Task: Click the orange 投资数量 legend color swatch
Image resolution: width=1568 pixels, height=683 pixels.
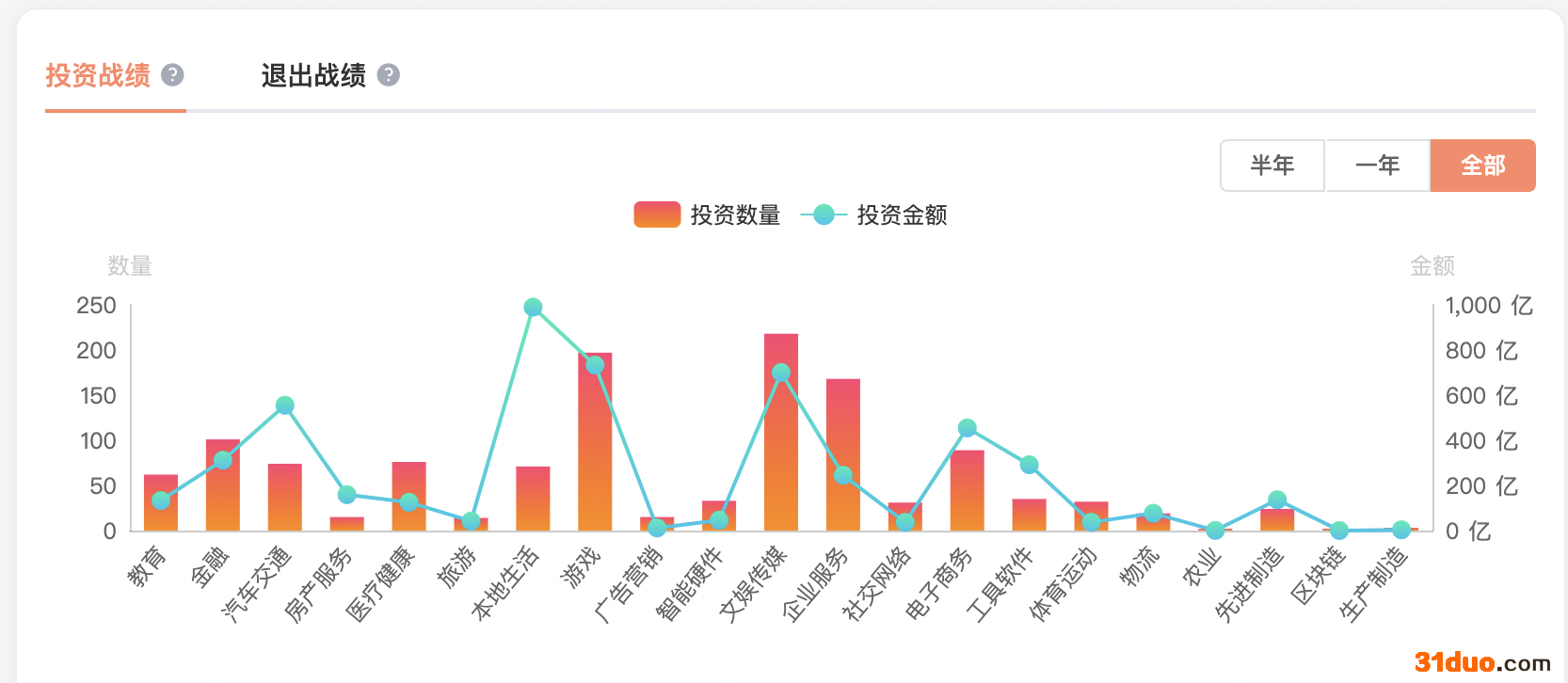Action: 657,215
